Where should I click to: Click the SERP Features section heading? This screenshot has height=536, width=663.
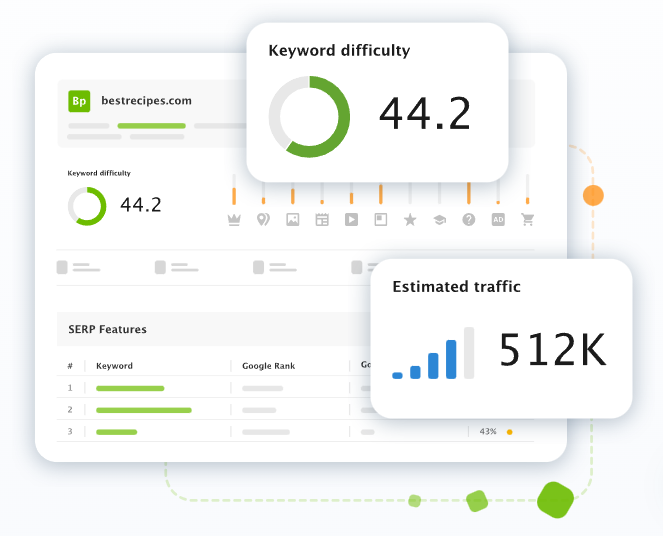(107, 329)
